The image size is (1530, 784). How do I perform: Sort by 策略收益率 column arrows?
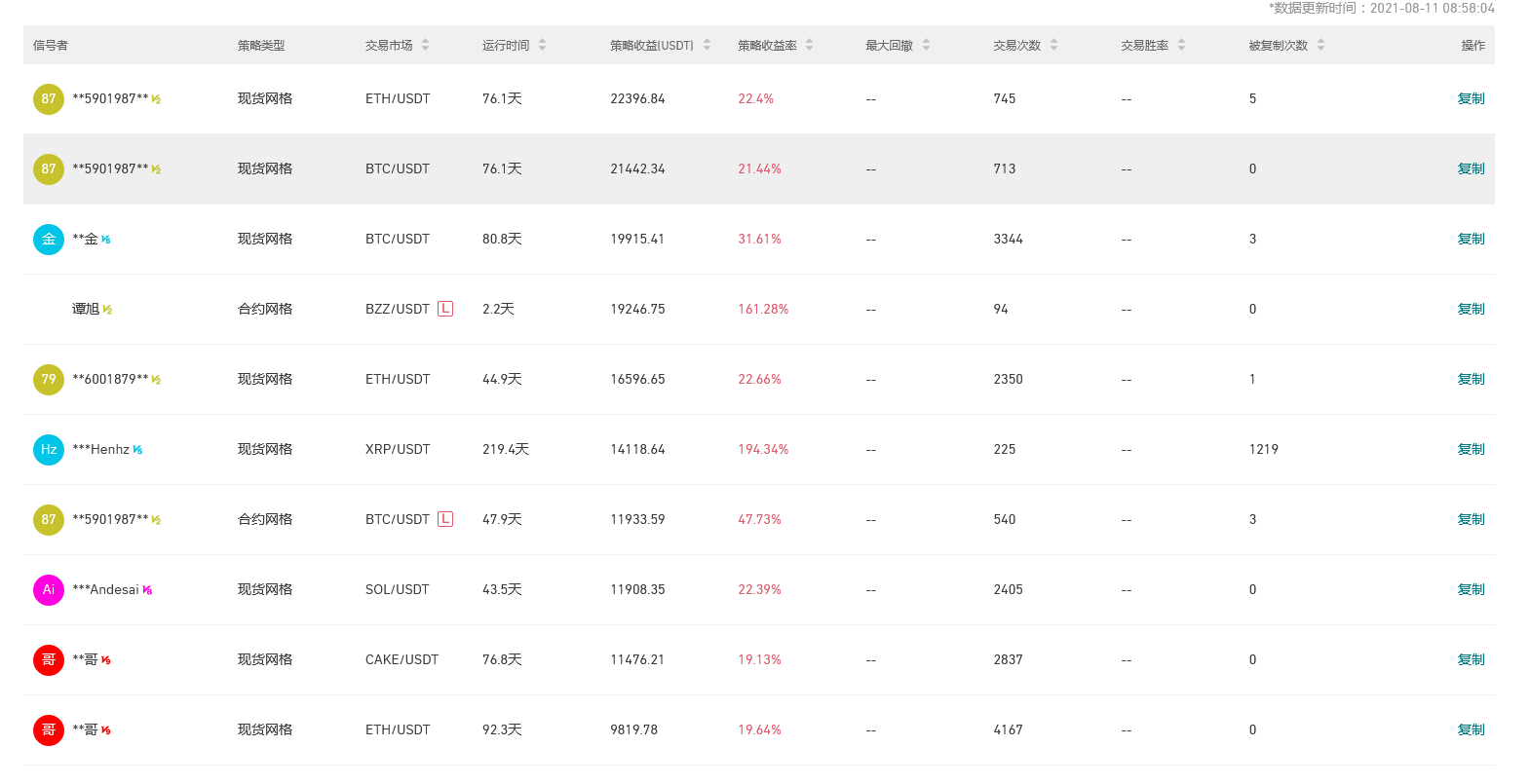810,45
